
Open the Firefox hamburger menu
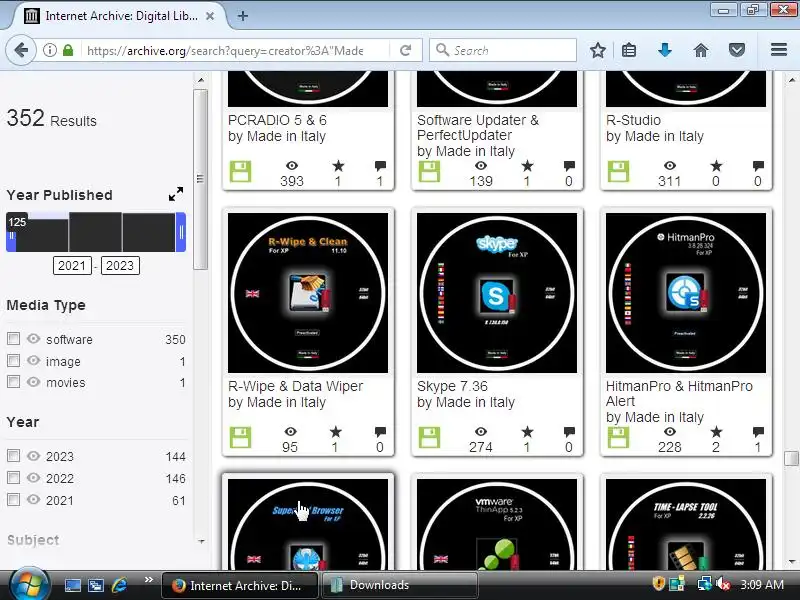tap(779, 49)
